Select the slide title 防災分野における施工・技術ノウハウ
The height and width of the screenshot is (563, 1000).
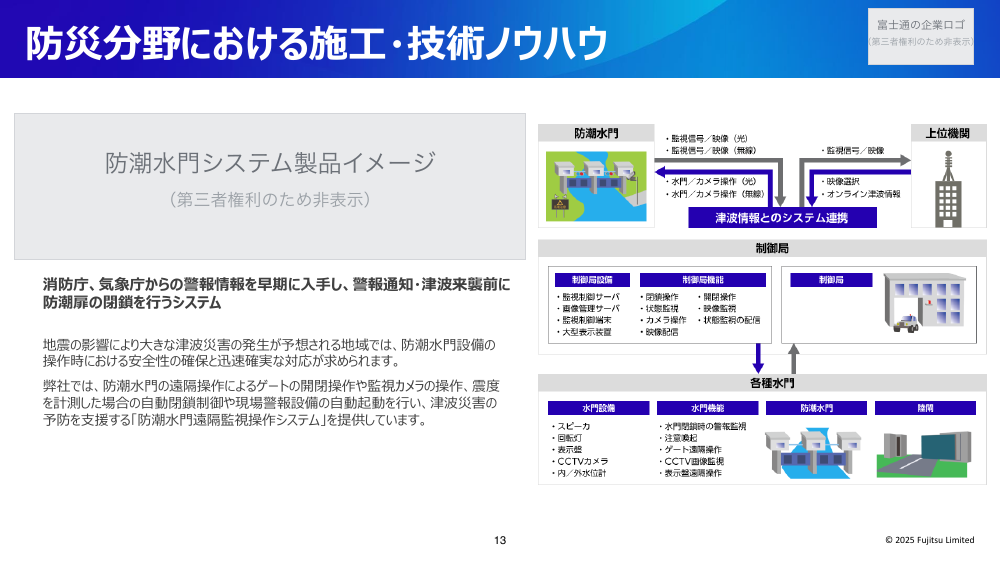[316, 43]
